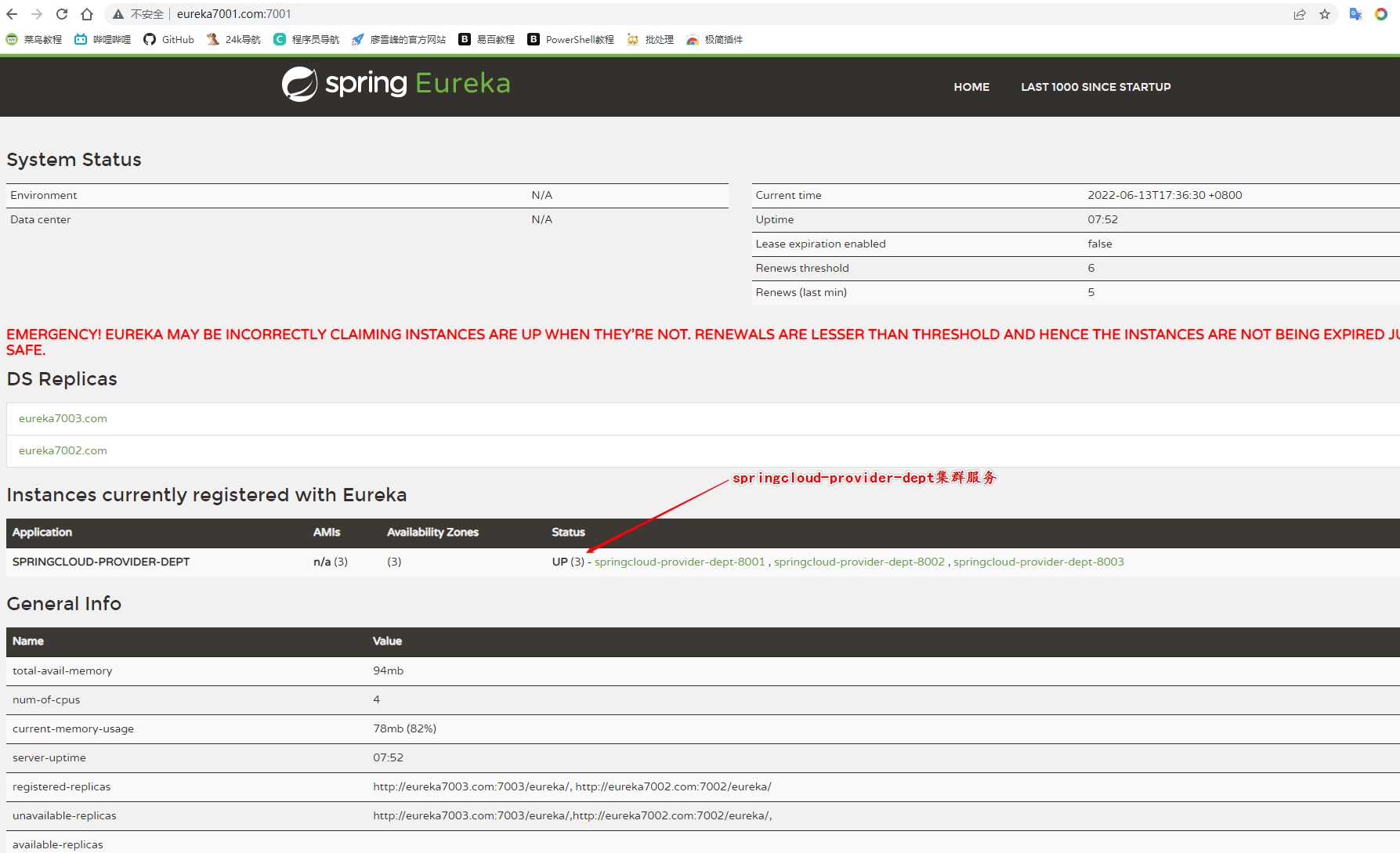Click the red EMERGENCY warning message
The image size is (1400, 853).
tap(703, 342)
